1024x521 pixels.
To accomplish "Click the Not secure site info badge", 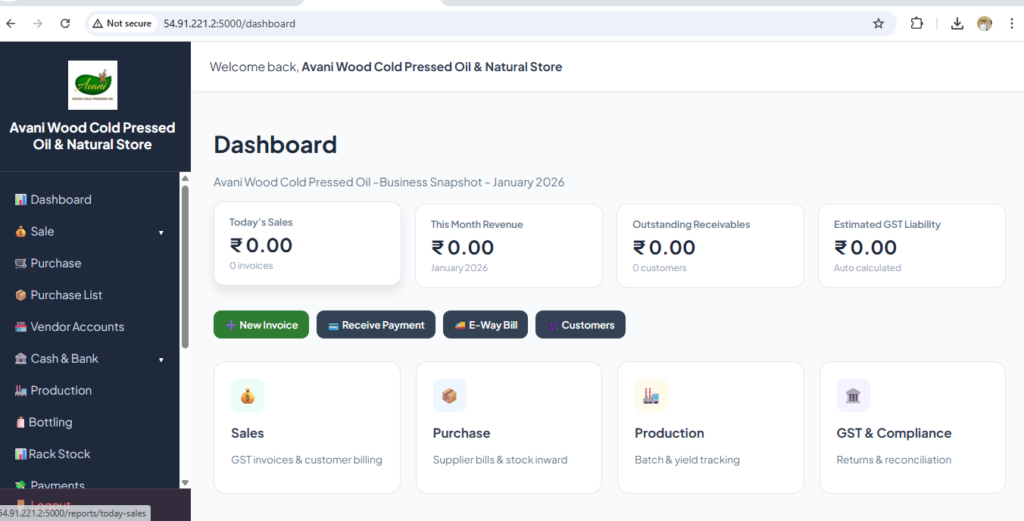I will (x=122, y=24).
